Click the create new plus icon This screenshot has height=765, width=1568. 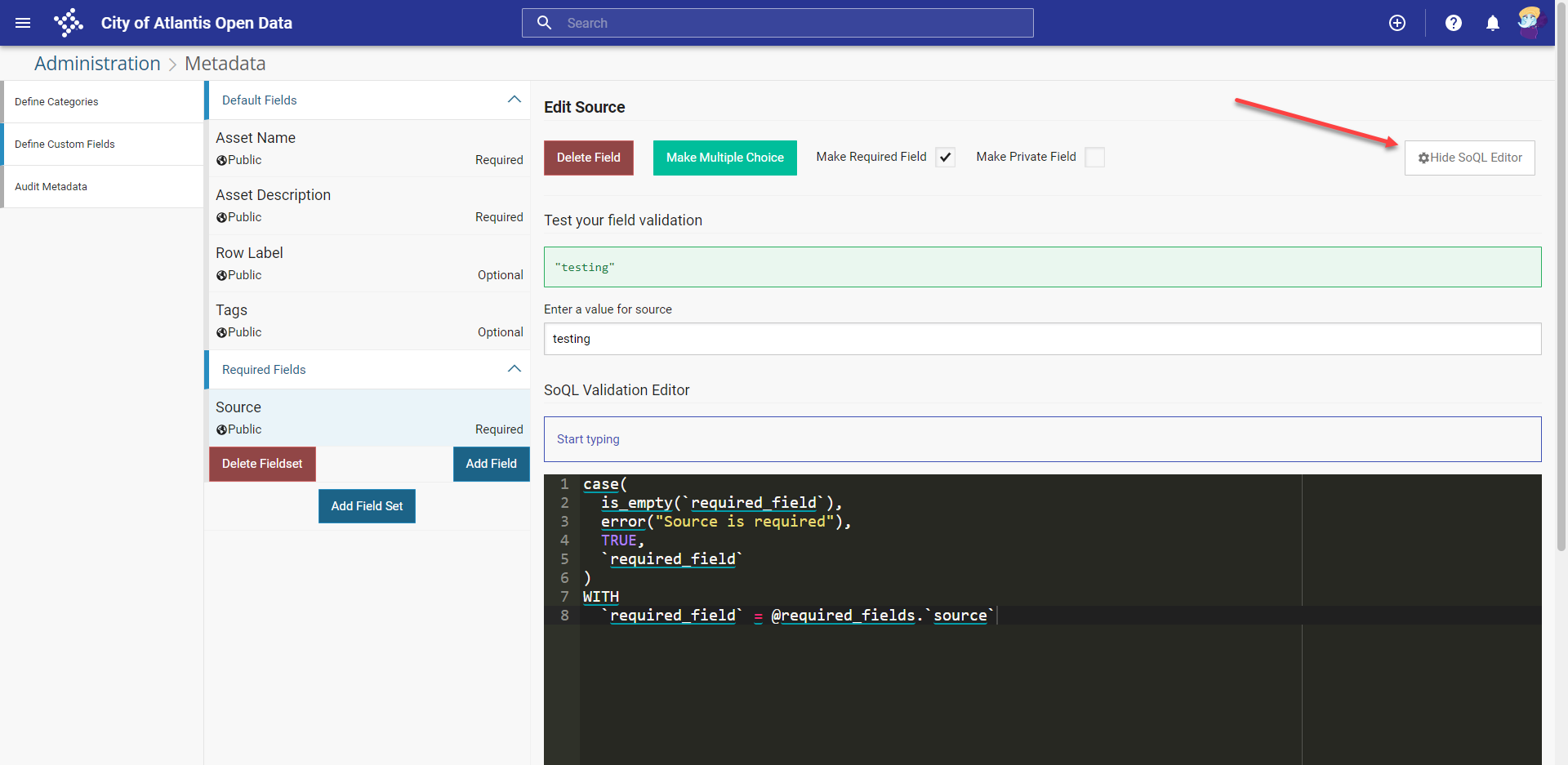1397,23
